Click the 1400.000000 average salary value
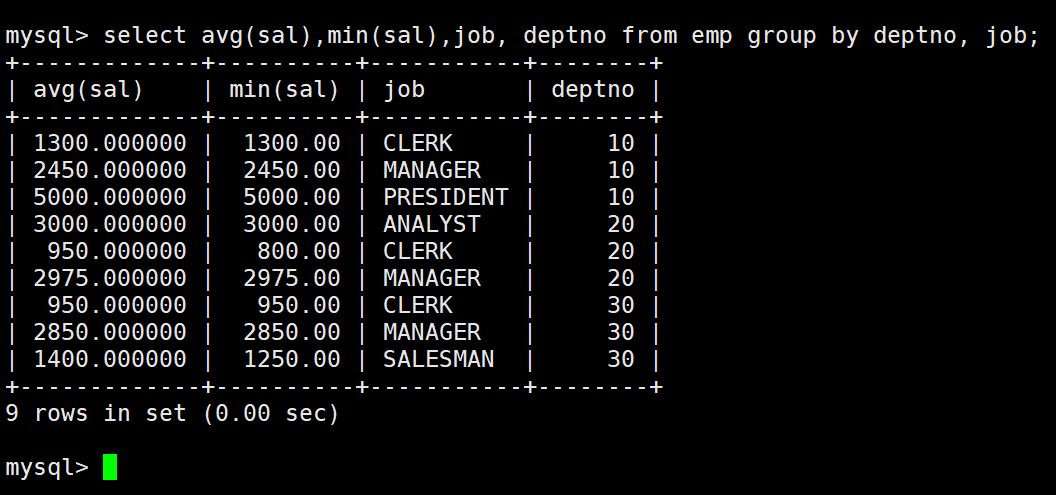1056x495 pixels. [x=110, y=359]
